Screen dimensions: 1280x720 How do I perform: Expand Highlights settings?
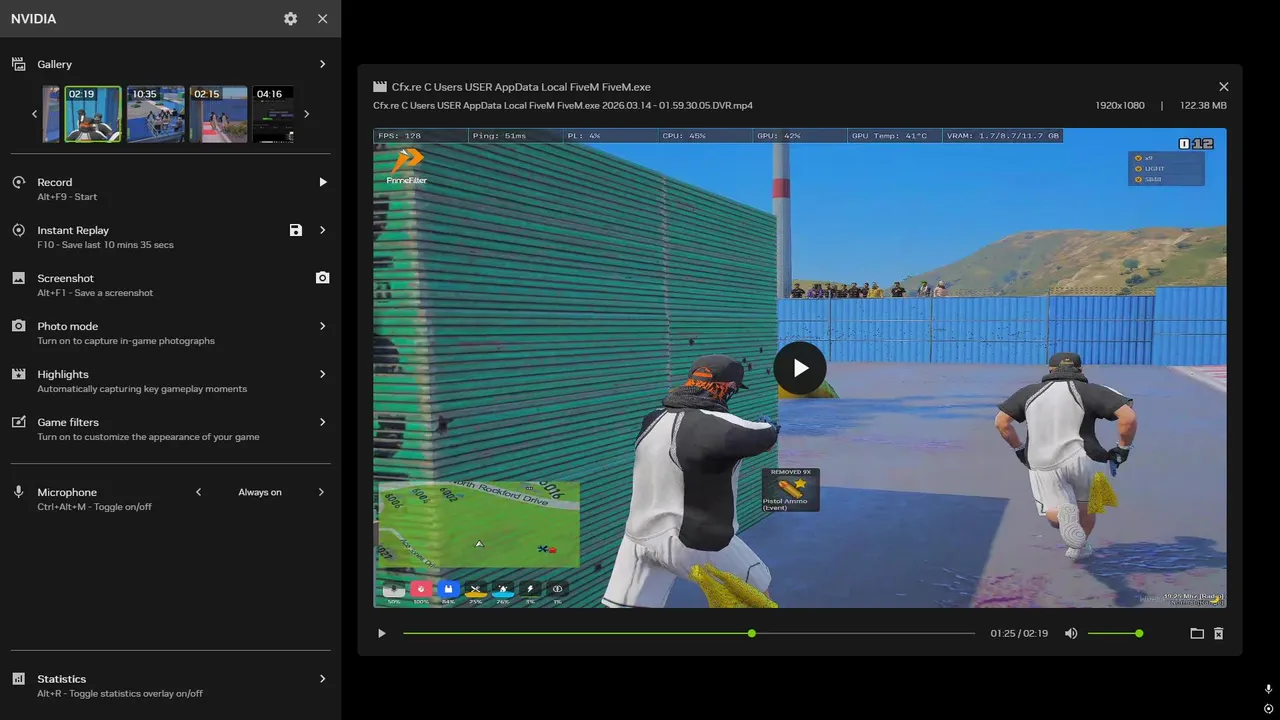point(322,374)
